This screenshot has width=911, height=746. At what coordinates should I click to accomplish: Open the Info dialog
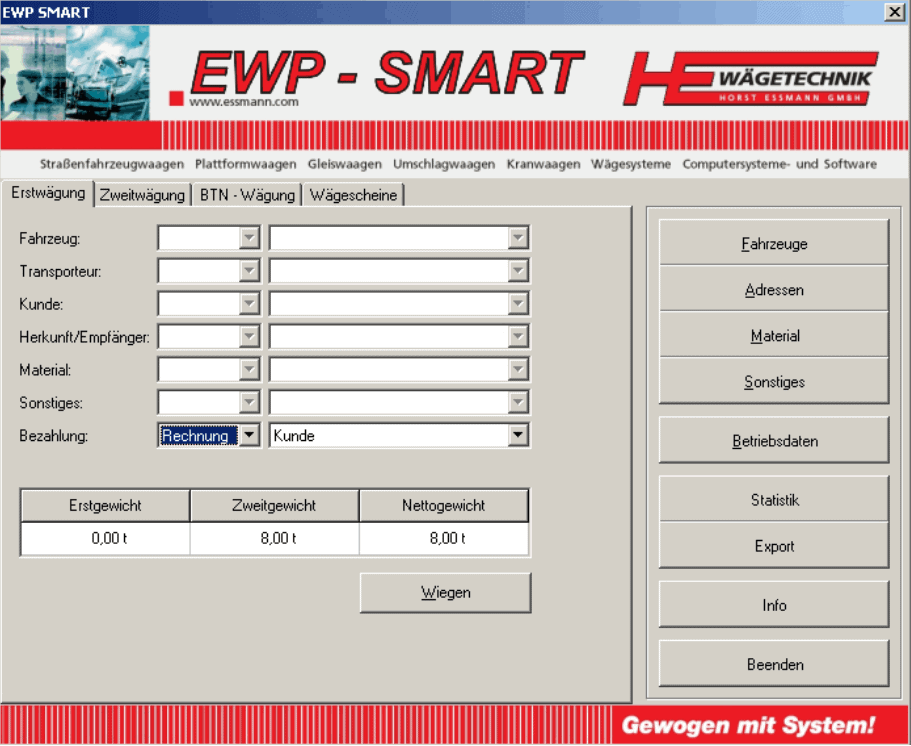tap(774, 605)
